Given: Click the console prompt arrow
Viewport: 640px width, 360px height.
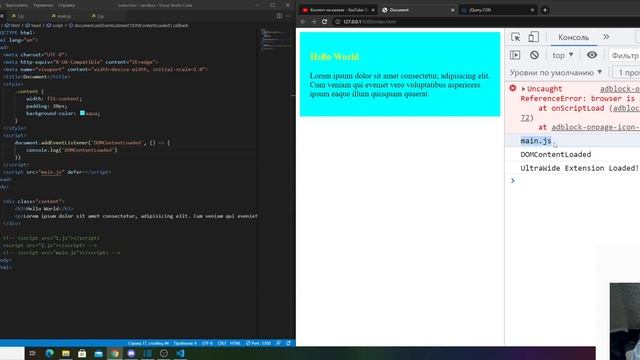Looking at the screenshot, I should click(x=513, y=180).
